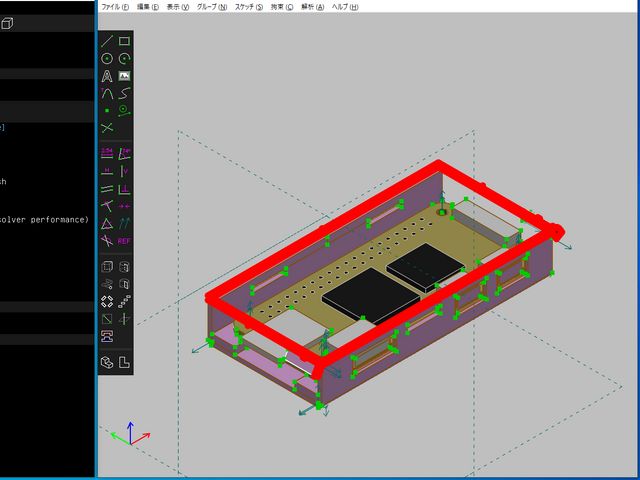The image size is (640, 480).
Task: Select the rectangle sketch tool
Action: (124, 41)
